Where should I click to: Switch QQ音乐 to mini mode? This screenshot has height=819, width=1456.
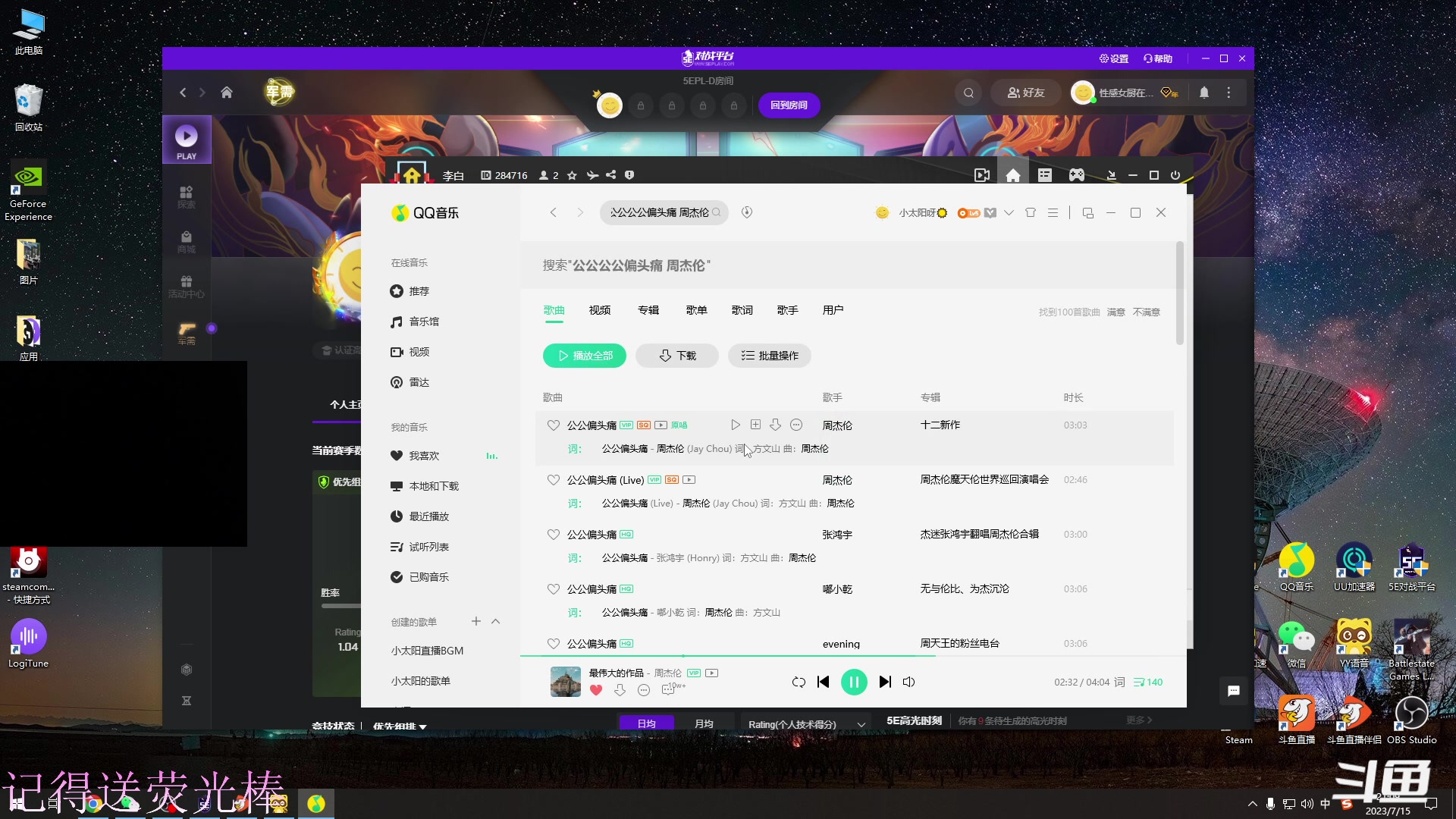tap(1087, 213)
